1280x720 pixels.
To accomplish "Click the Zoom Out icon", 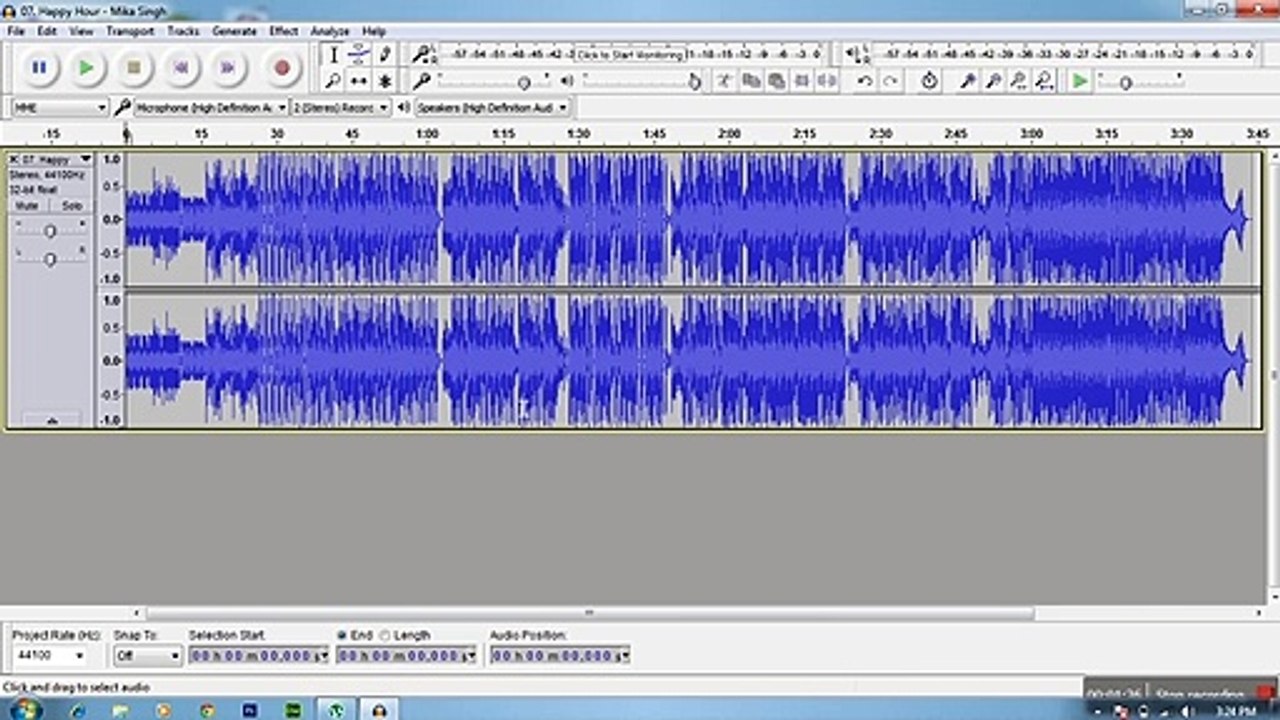I will click(x=993, y=81).
